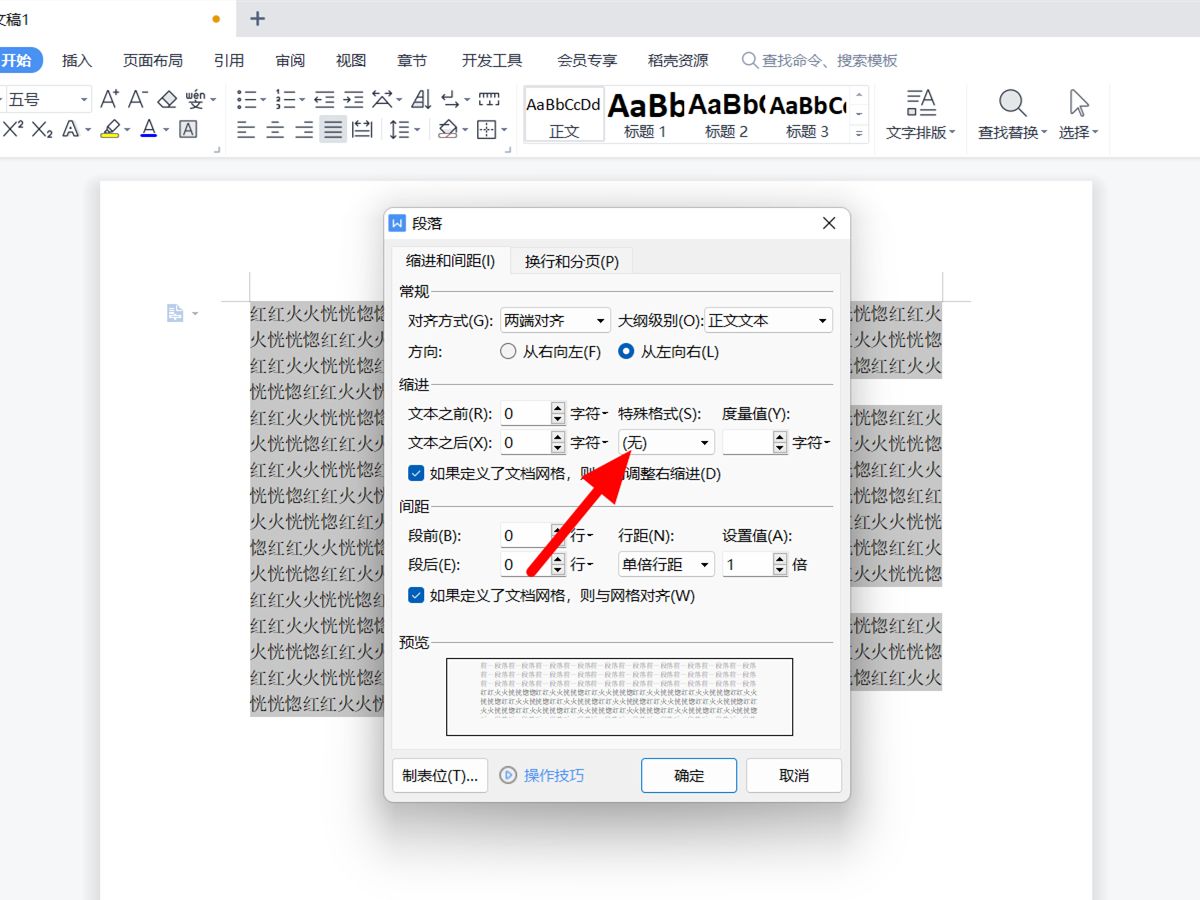The width and height of the screenshot is (1200, 900).
Task: Open the borders tool
Action: pos(487,129)
